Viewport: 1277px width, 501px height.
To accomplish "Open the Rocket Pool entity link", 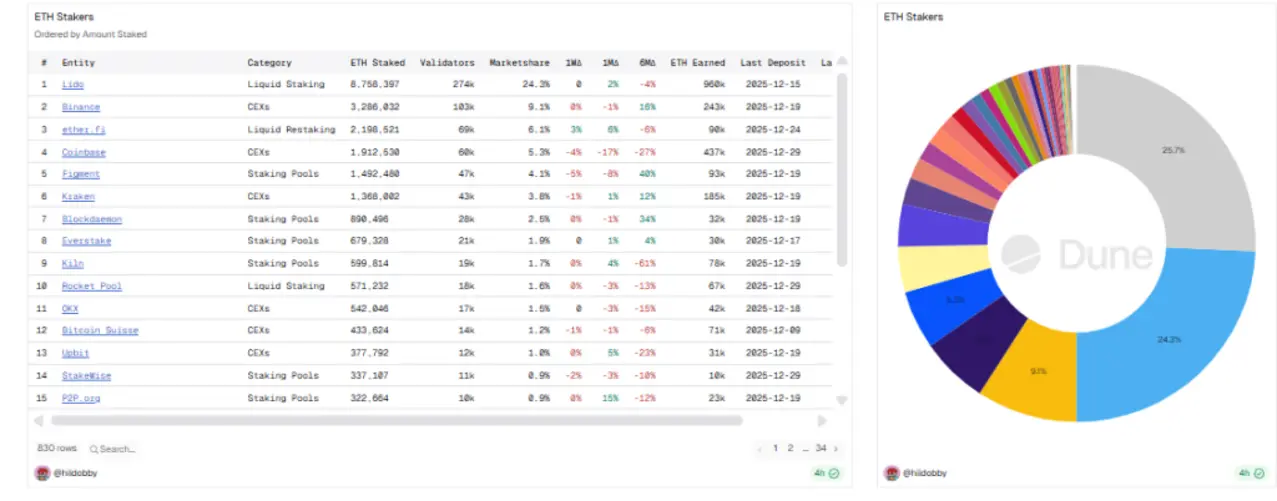I will 91,286.
